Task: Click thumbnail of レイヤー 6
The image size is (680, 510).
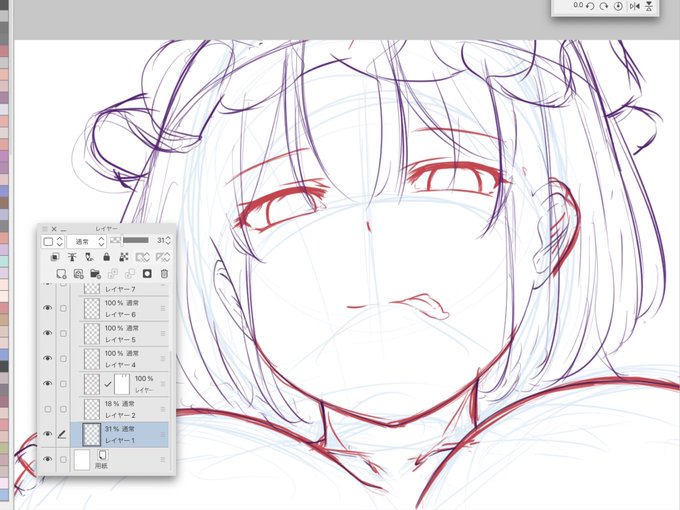Action: coord(92,308)
